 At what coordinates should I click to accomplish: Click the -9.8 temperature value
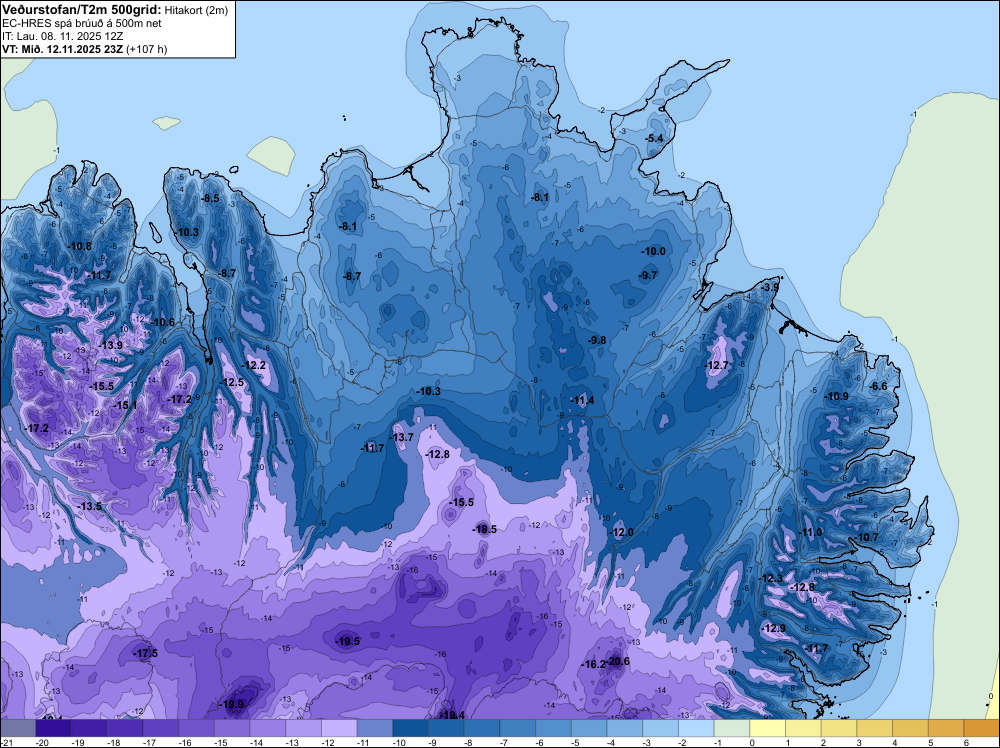pyautogui.click(x=597, y=340)
